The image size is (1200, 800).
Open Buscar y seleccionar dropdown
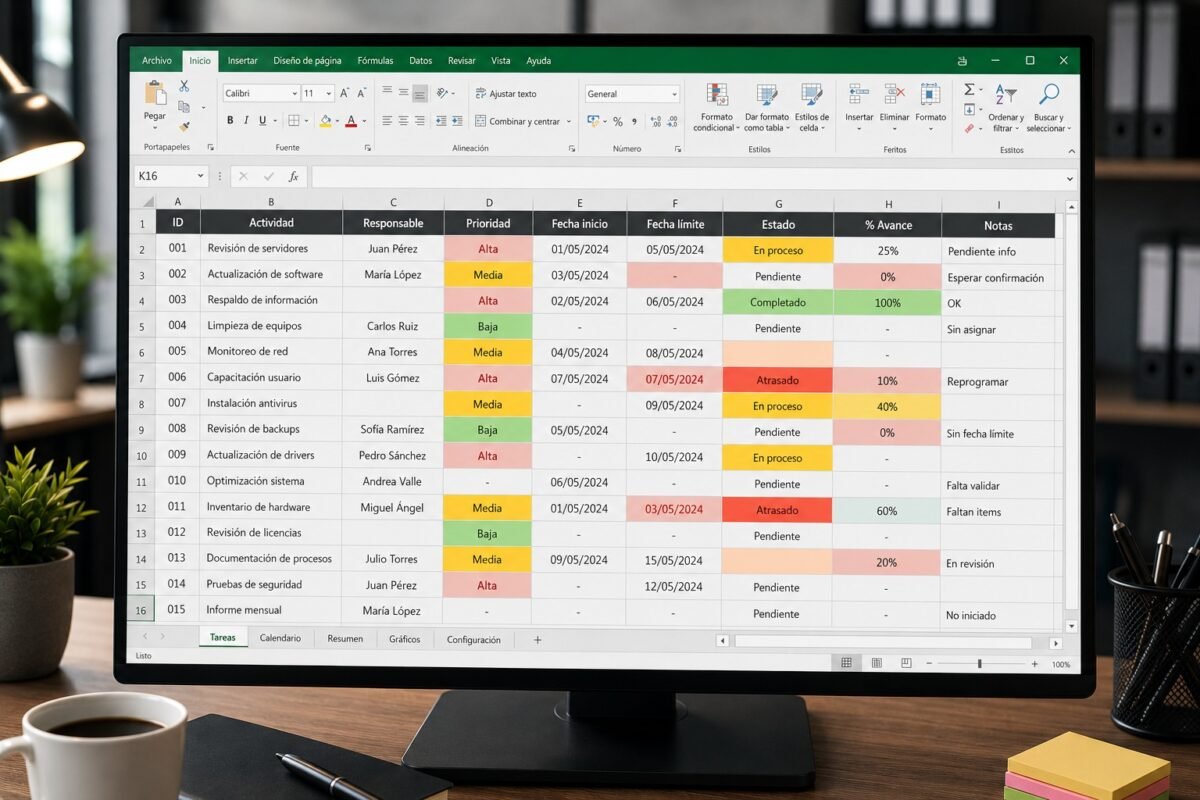(1048, 108)
